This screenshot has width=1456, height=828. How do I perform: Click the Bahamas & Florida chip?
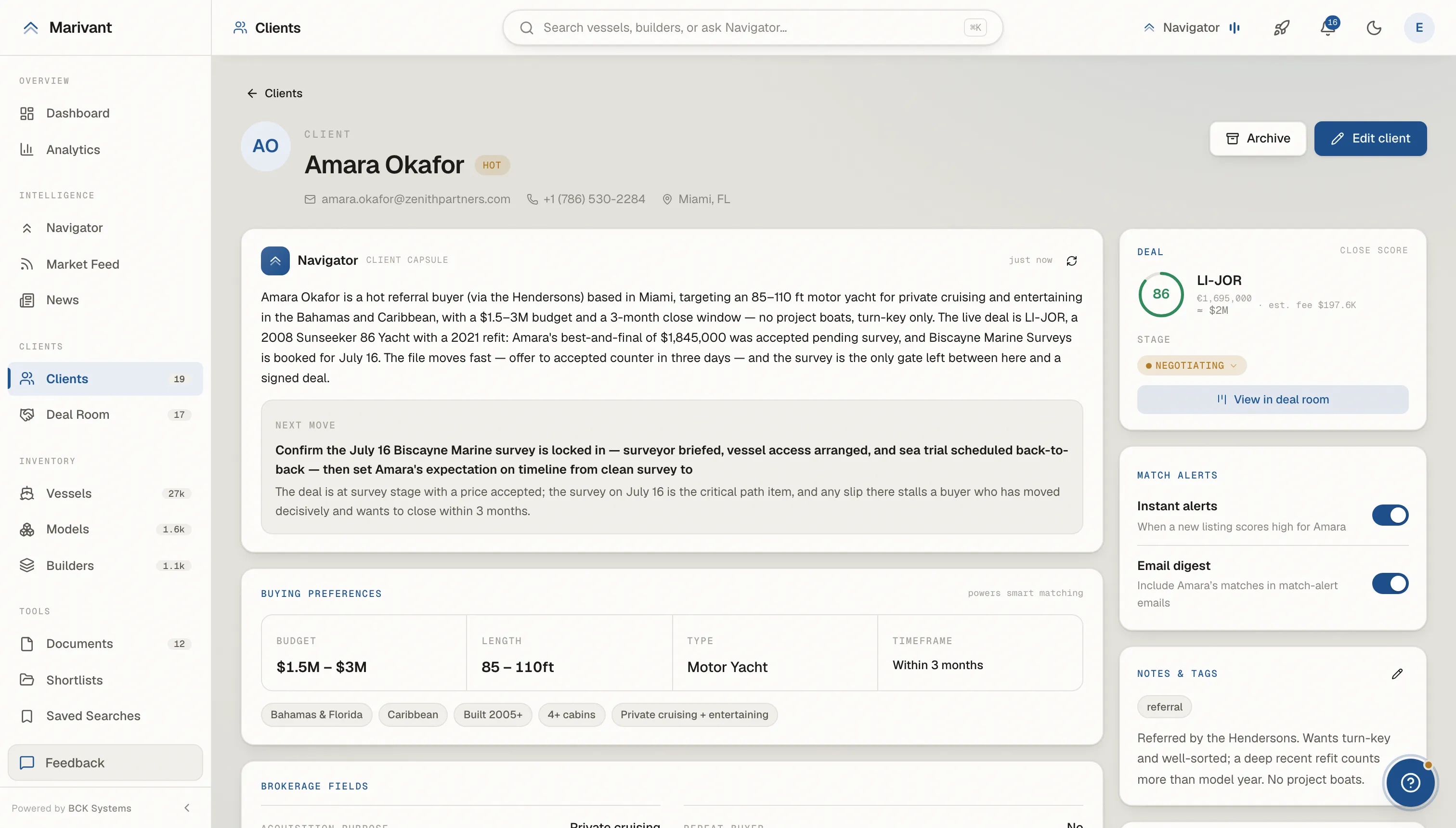pyautogui.click(x=316, y=715)
